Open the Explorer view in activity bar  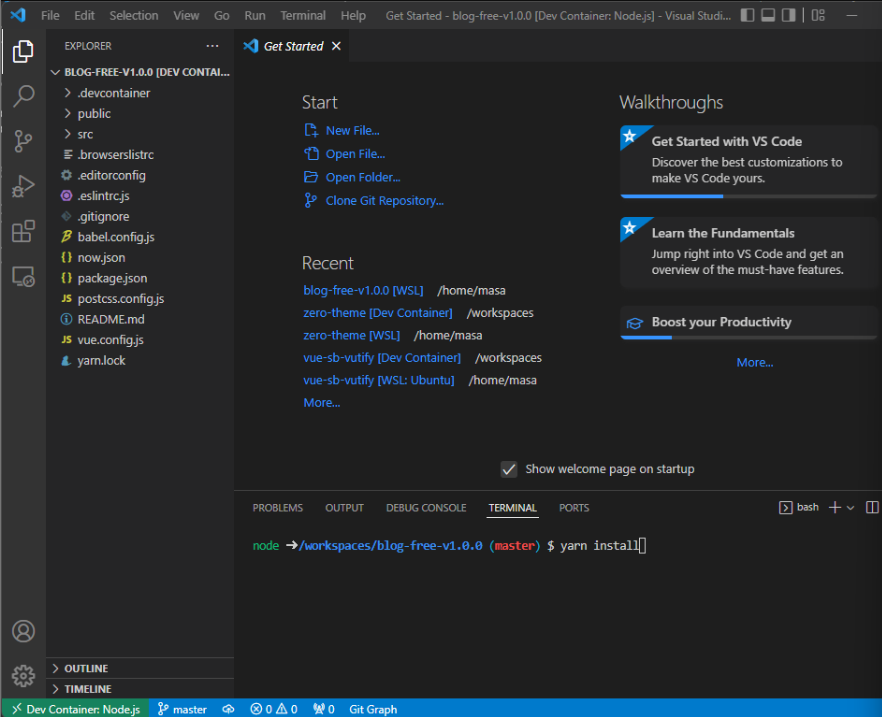[x=23, y=51]
